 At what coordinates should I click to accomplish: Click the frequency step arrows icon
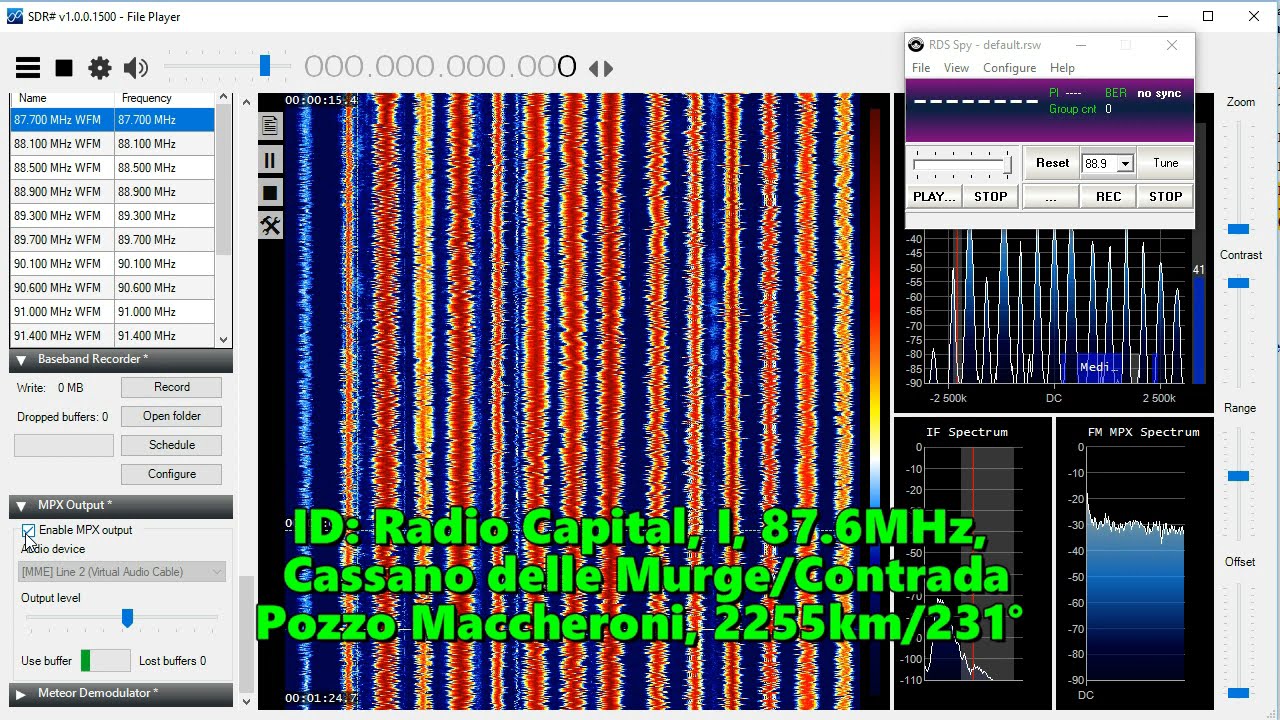click(600, 68)
